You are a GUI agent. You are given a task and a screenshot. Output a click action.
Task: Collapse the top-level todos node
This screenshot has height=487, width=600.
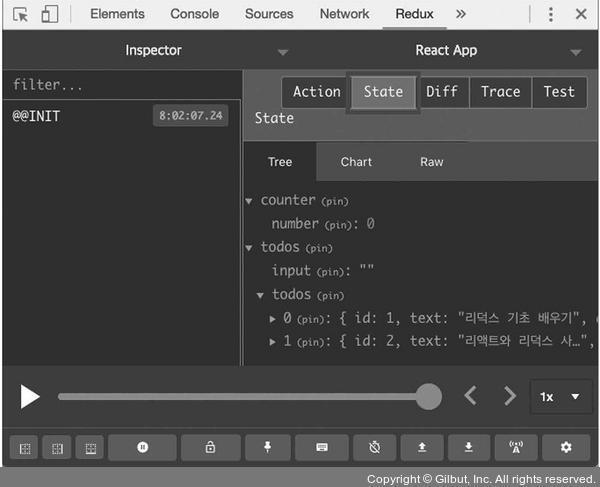[249, 248]
